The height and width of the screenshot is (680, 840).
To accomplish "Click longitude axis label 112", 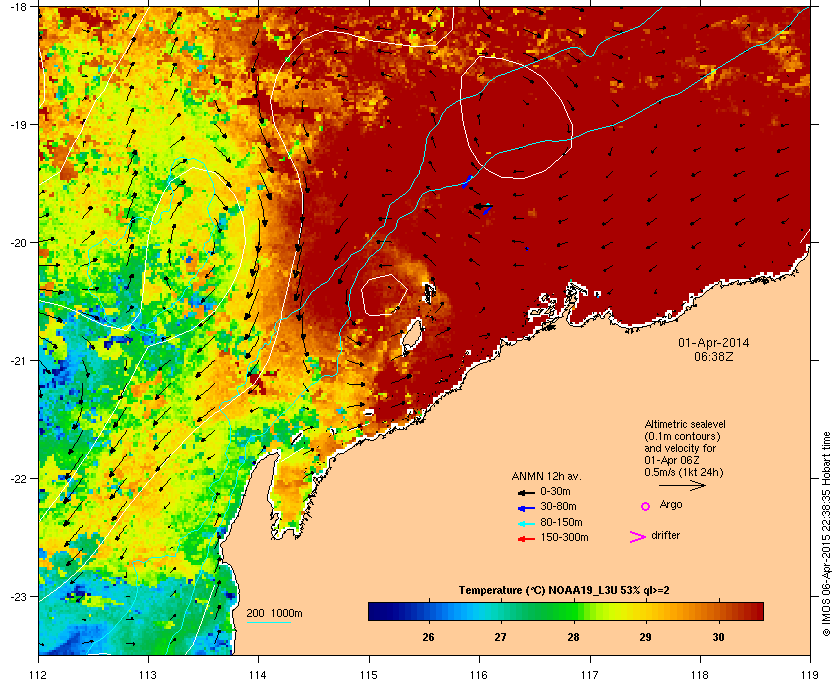I will (39, 675).
